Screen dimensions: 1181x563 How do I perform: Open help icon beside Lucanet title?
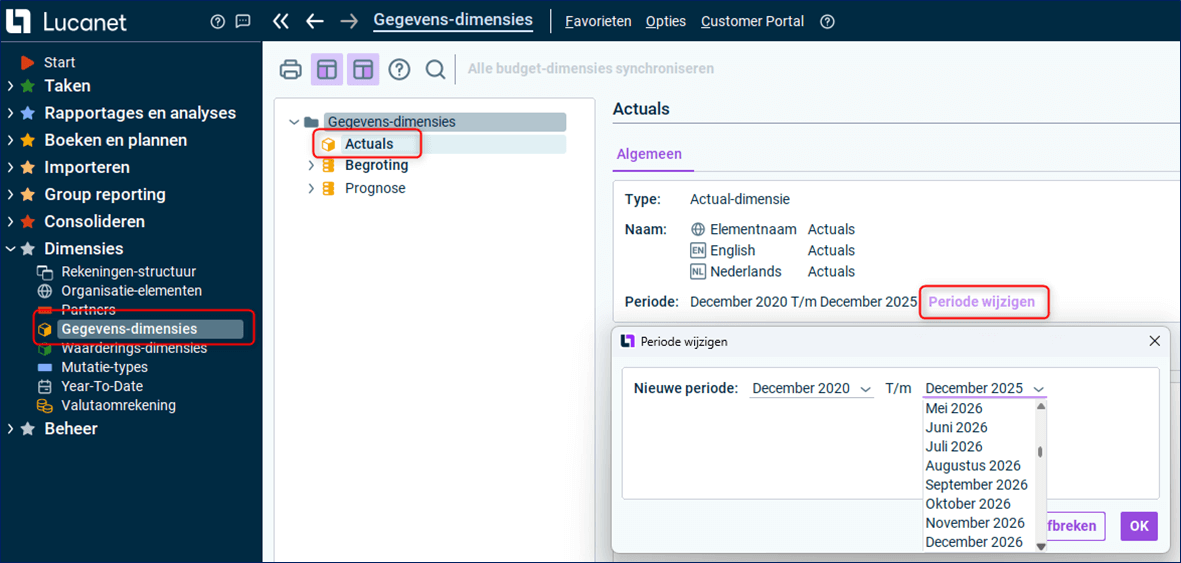218,22
